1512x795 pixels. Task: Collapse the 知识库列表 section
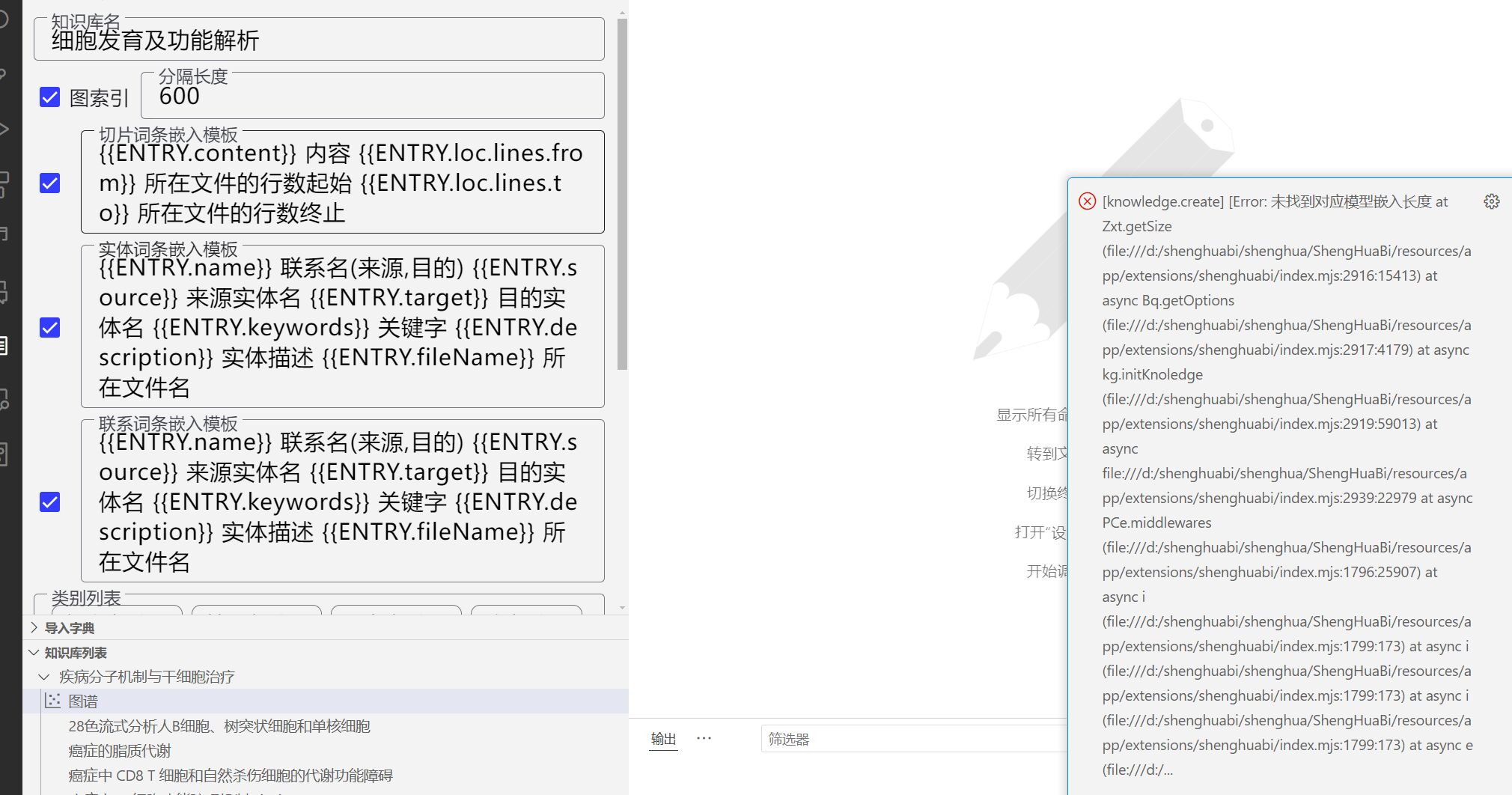75,653
